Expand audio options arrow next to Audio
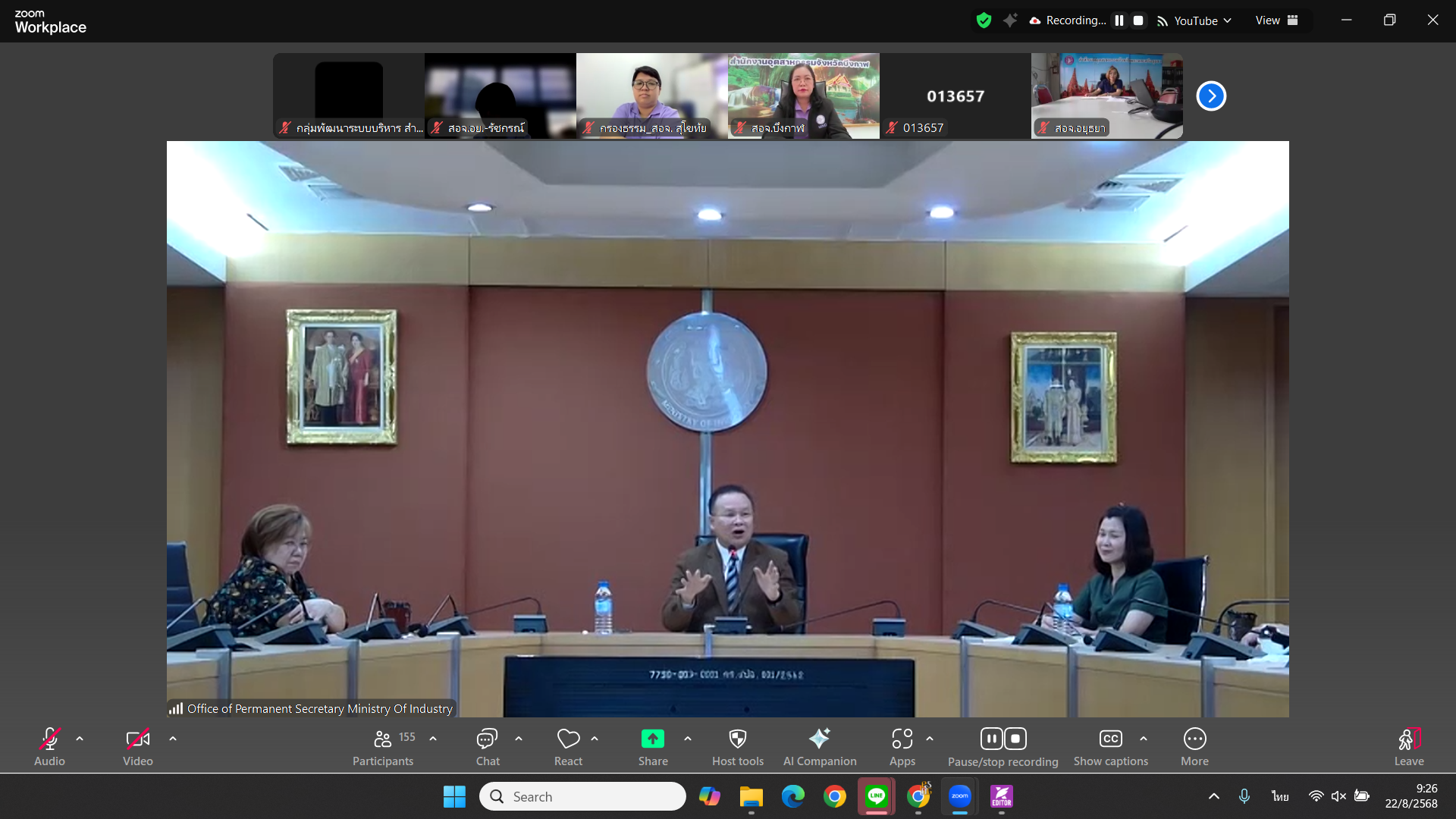The width and height of the screenshot is (1456, 819). coord(80,739)
